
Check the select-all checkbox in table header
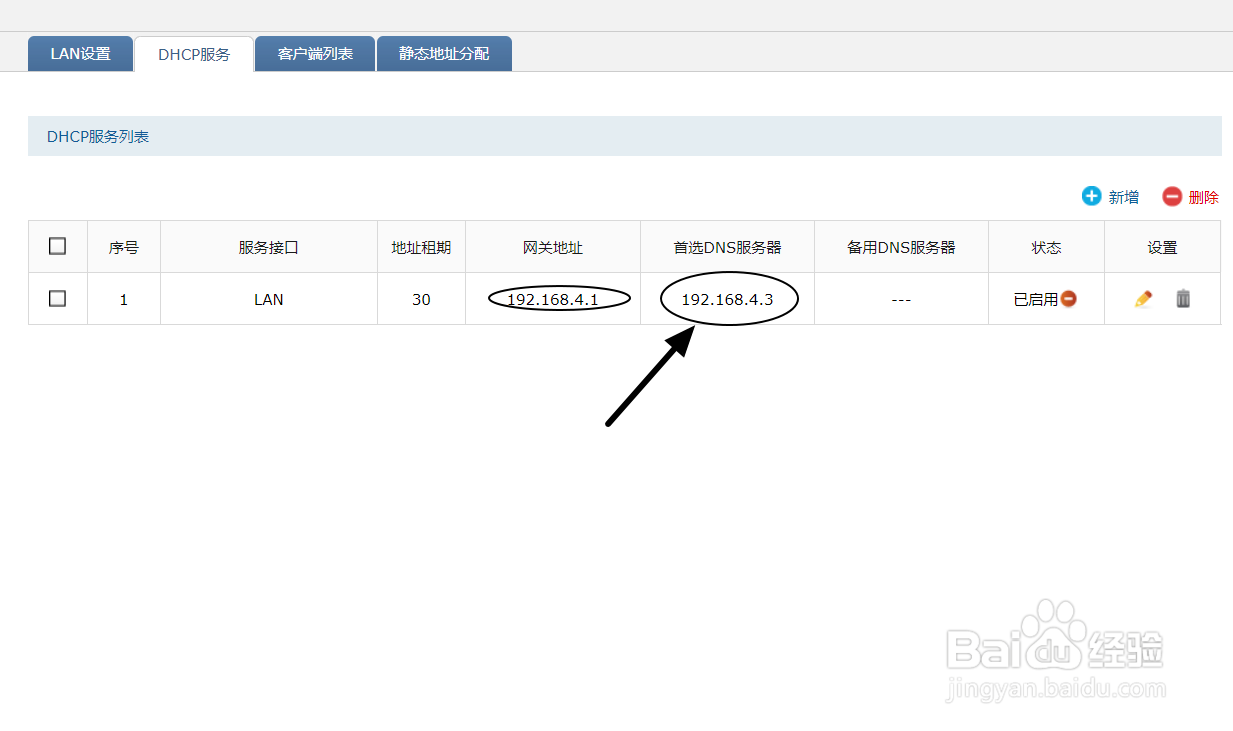(x=57, y=245)
